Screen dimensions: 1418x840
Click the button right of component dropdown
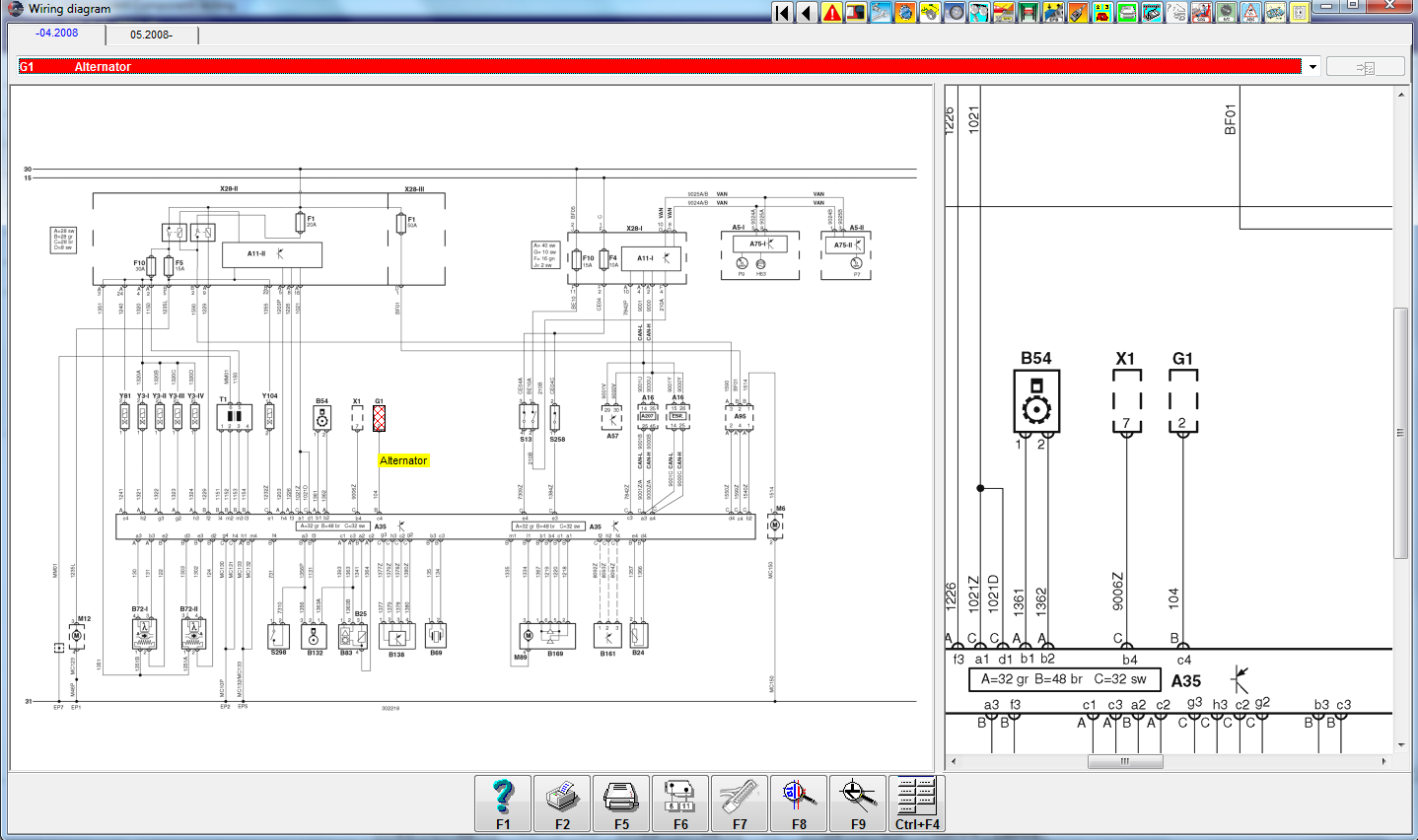1365,67
